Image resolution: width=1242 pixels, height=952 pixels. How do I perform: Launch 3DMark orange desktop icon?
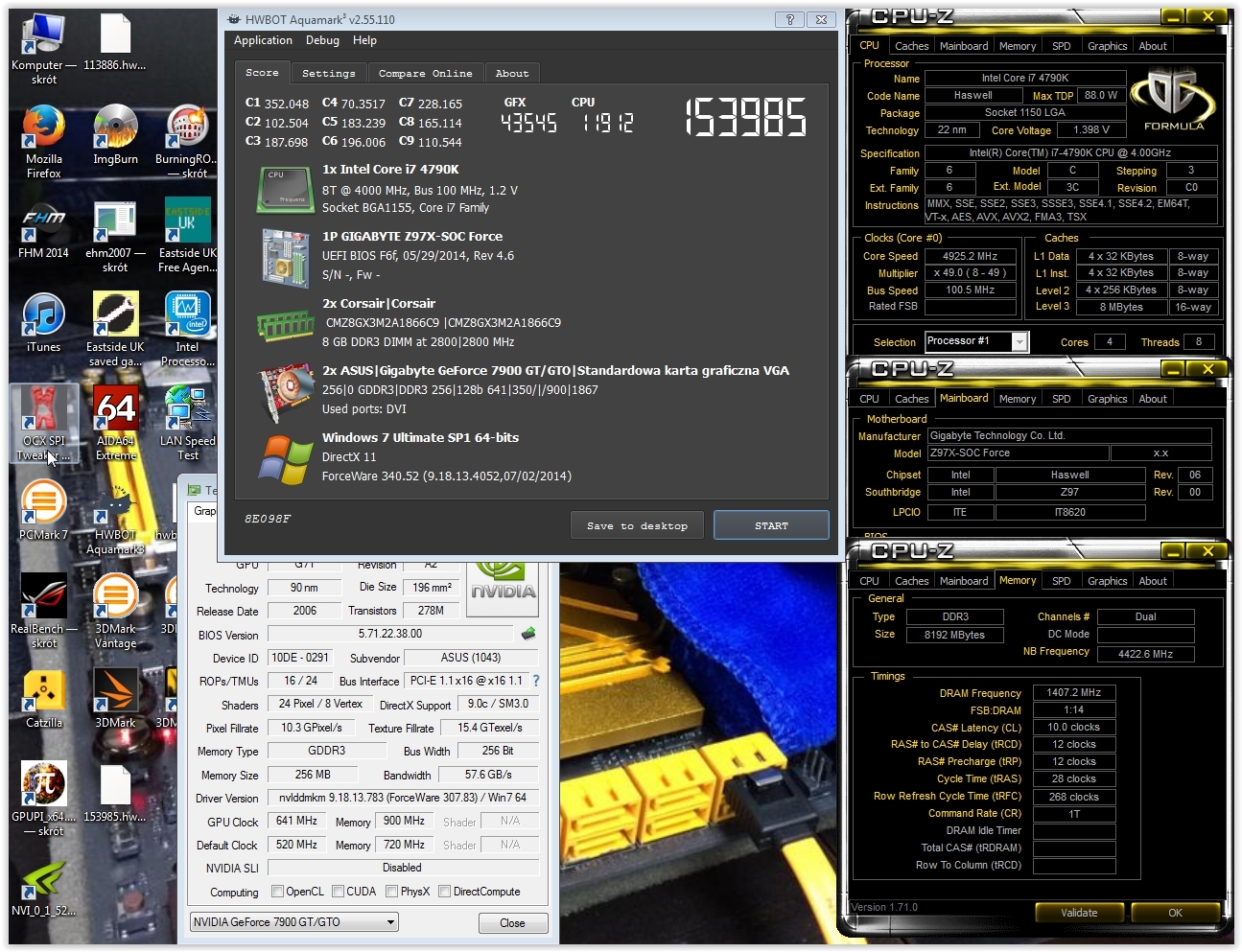point(115,700)
